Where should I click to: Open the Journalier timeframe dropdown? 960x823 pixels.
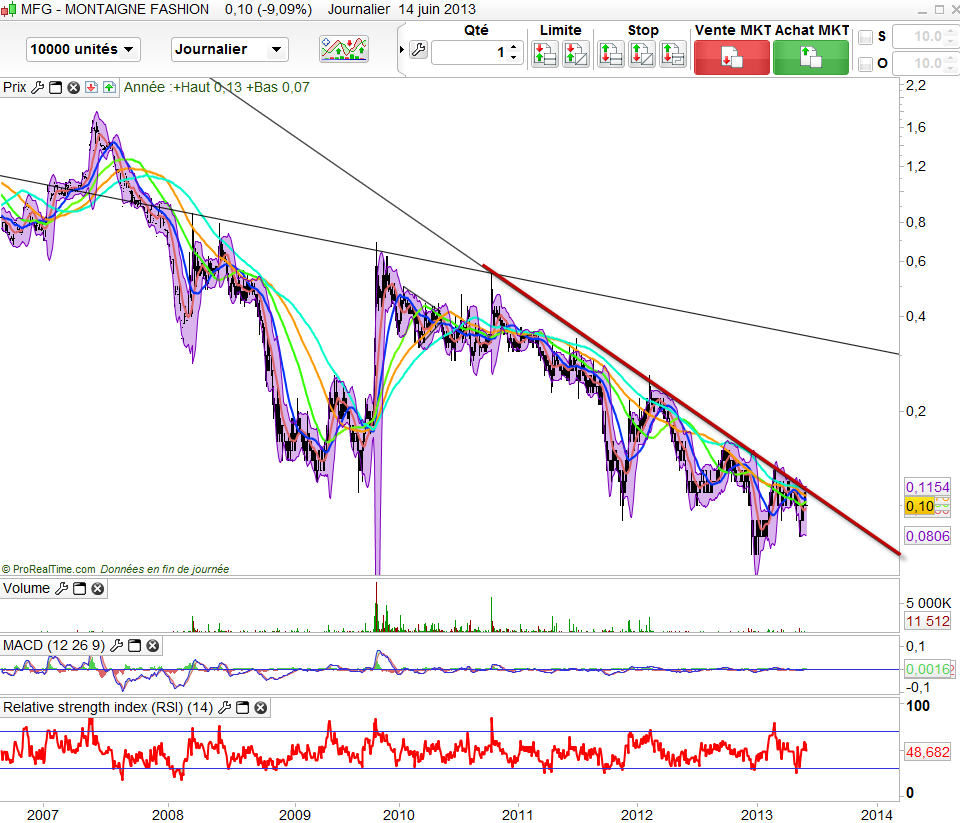click(x=230, y=49)
